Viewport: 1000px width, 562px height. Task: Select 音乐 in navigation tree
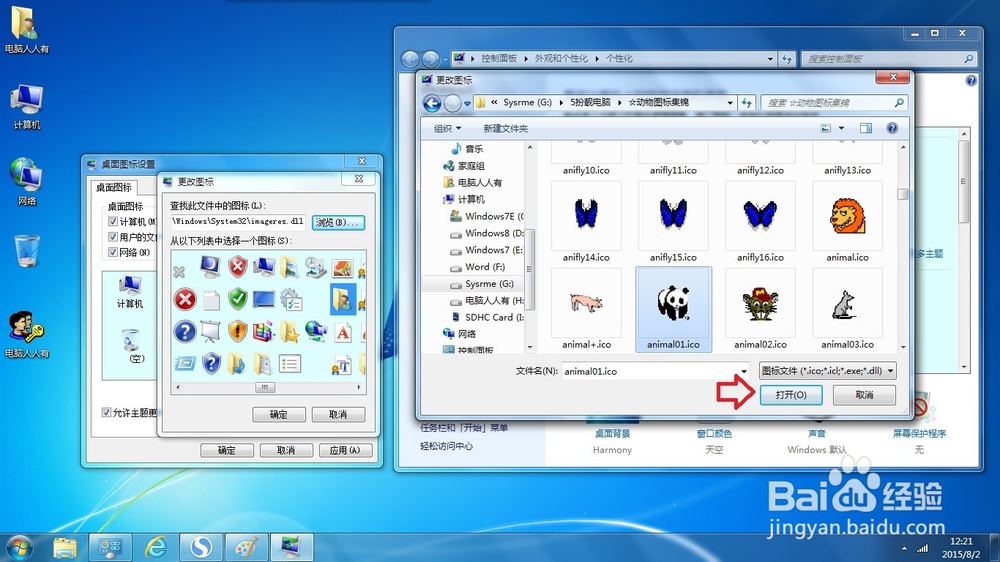(474, 149)
